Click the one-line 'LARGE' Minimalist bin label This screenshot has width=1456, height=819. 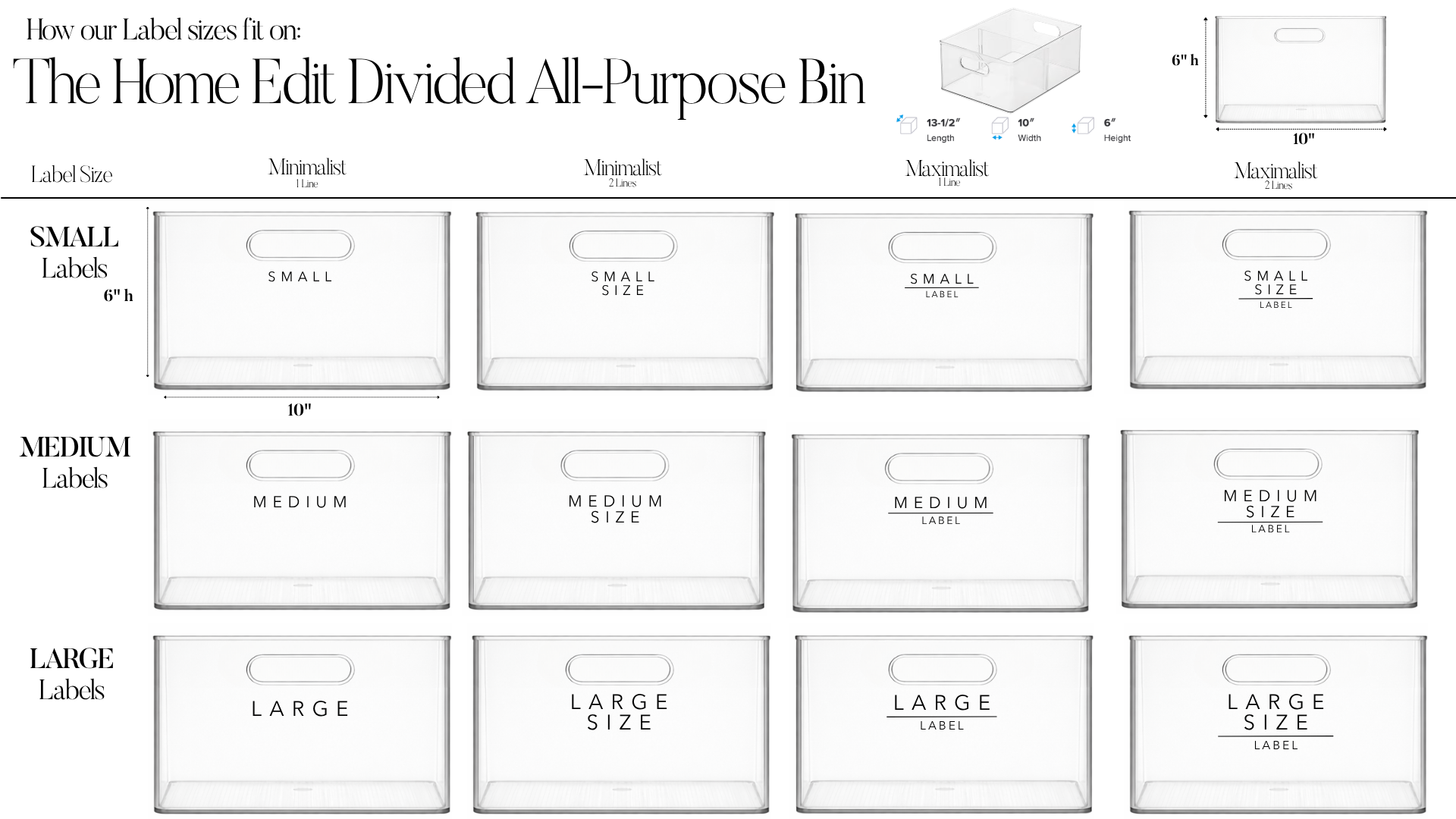(300, 709)
